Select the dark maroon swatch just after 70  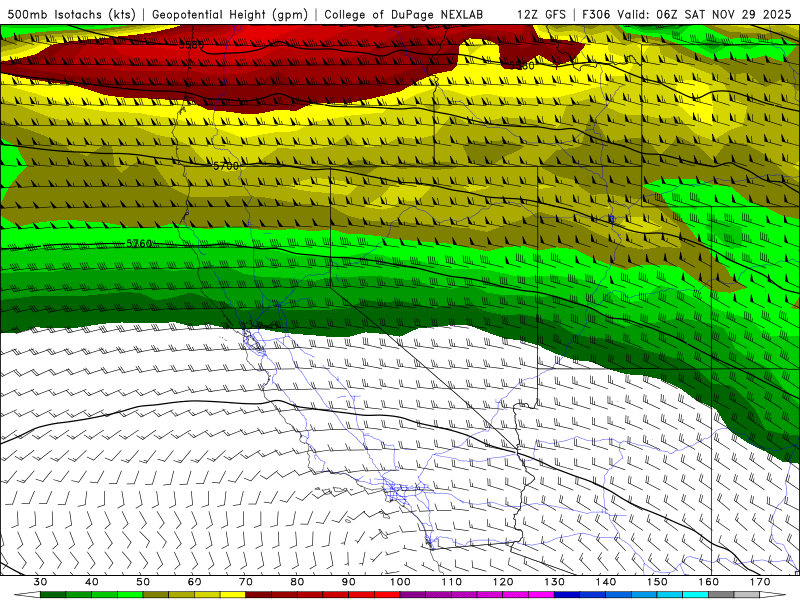coord(259,595)
